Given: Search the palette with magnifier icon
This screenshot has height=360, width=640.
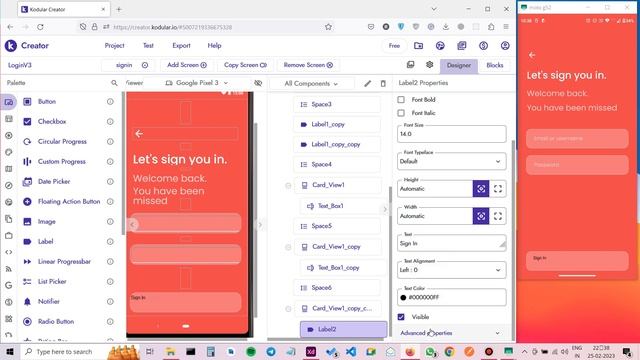Looking at the screenshot, I should (x=114, y=83).
